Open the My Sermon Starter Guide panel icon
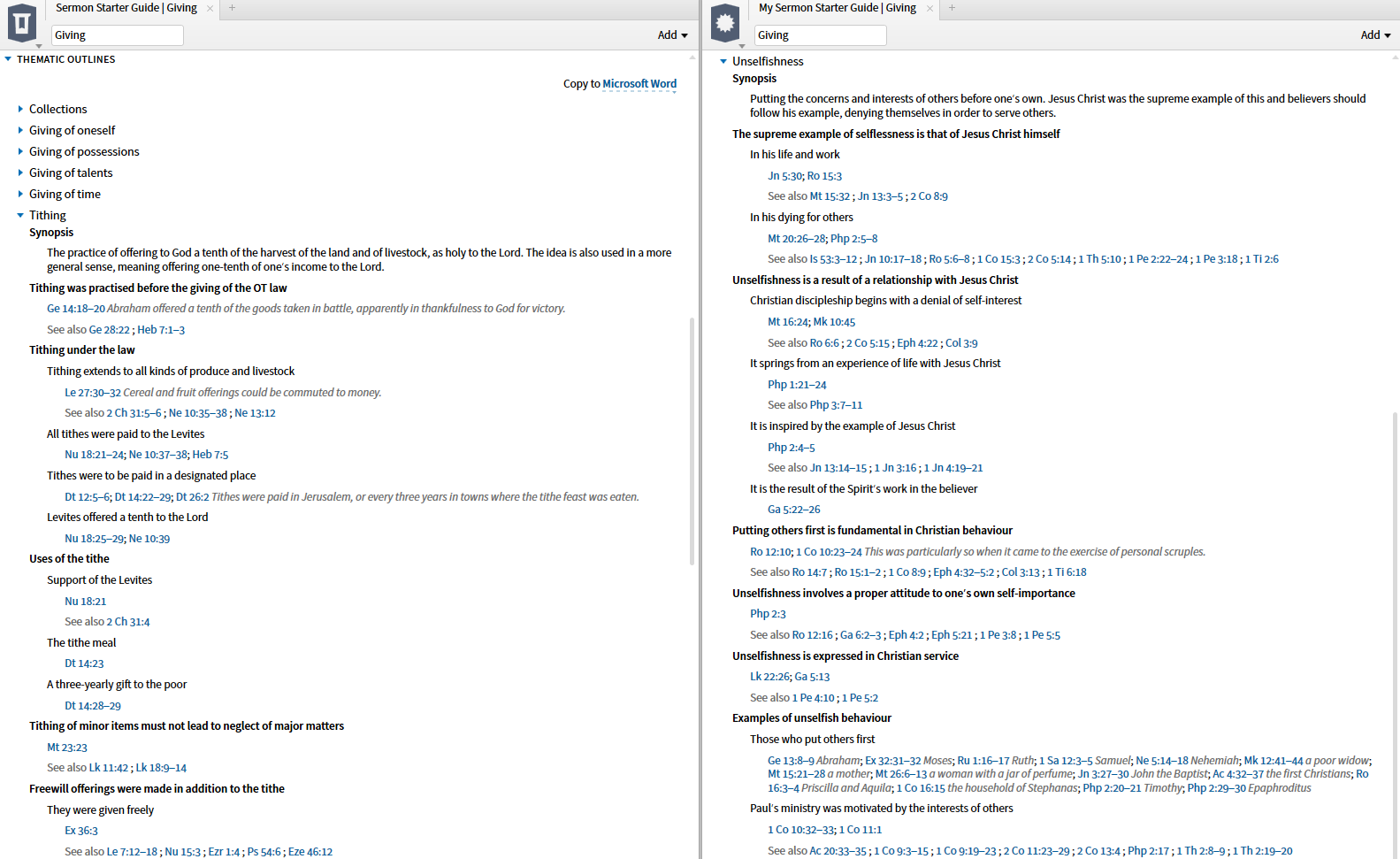Viewport: 1400px width, 859px height. [725, 23]
